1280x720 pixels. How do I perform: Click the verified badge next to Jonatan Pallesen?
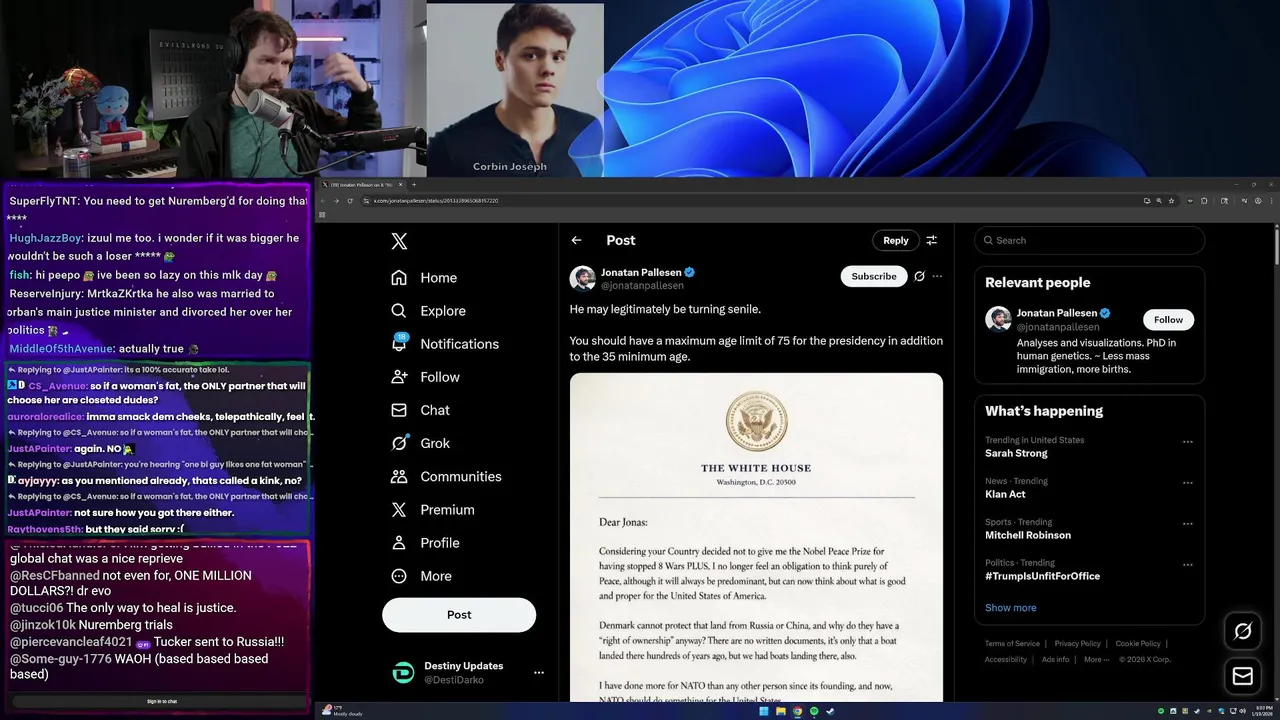tap(690, 272)
